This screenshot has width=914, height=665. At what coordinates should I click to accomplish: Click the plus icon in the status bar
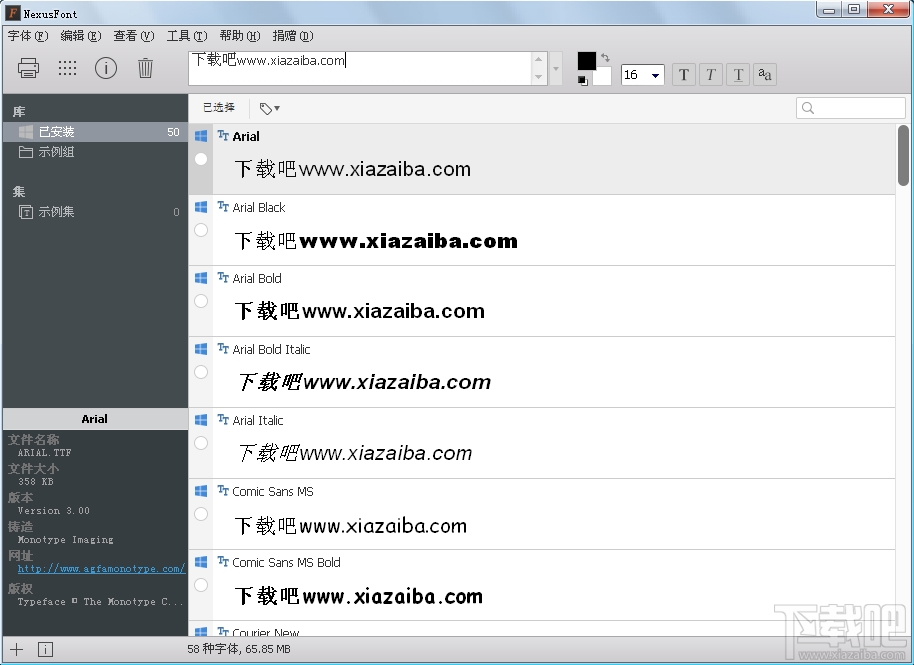(17, 649)
